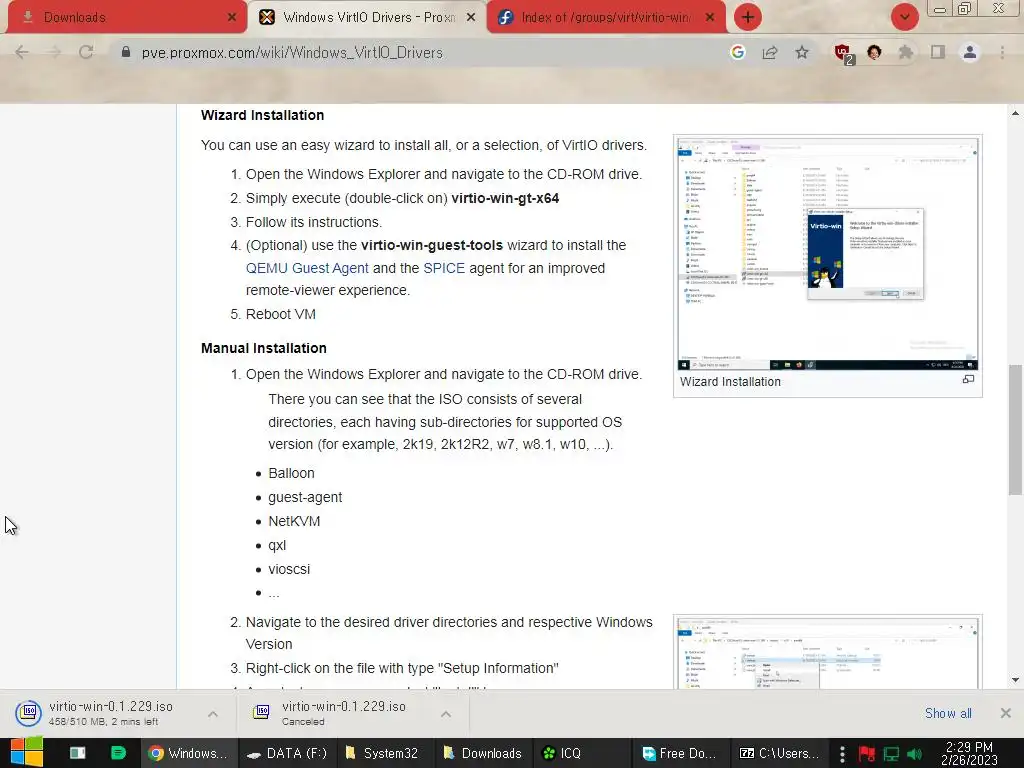Click the guest-agent list item
1024x768 pixels.
pos(305,498)
